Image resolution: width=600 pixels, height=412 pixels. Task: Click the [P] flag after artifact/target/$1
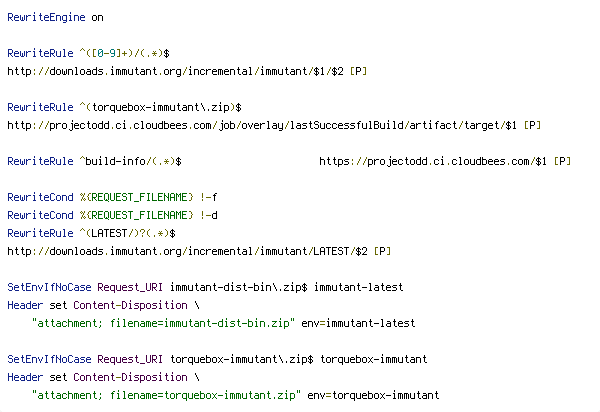(532, 125)
